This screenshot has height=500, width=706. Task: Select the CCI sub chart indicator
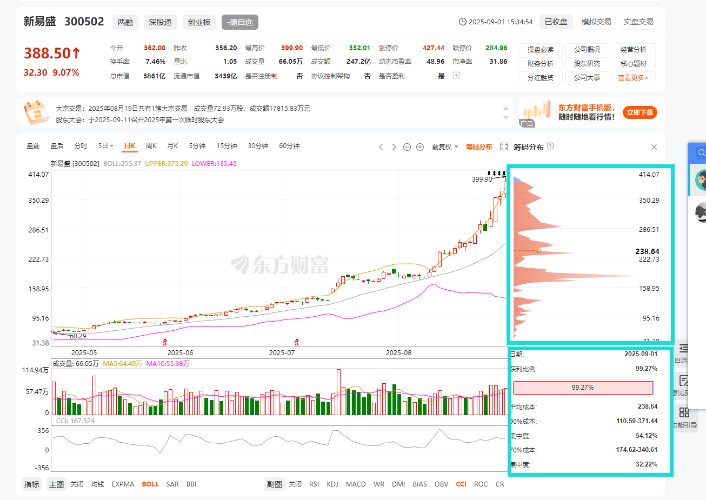click(x=461, y=484)
